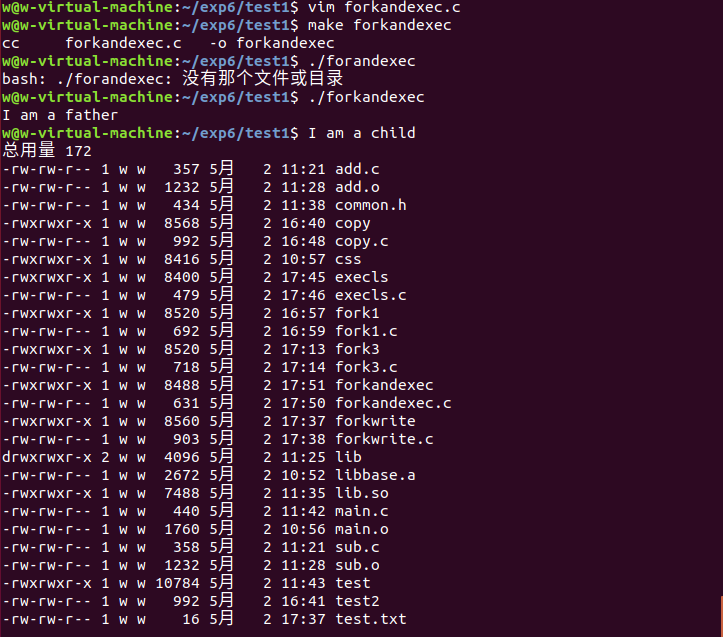Image resolution: width=723 pixels, height=637 pixels.
Task: Click the 'vim forkandexec.c' command text
Action: (384, 7)
